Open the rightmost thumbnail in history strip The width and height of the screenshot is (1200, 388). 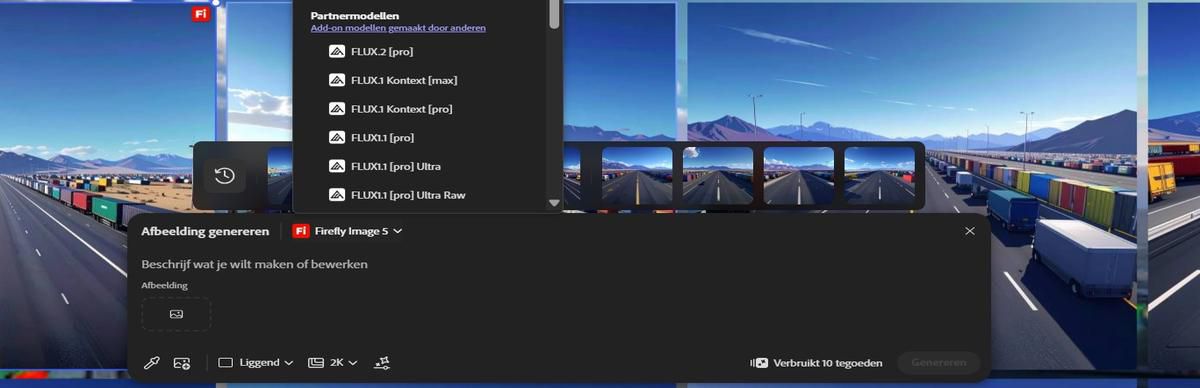[879, 176]
